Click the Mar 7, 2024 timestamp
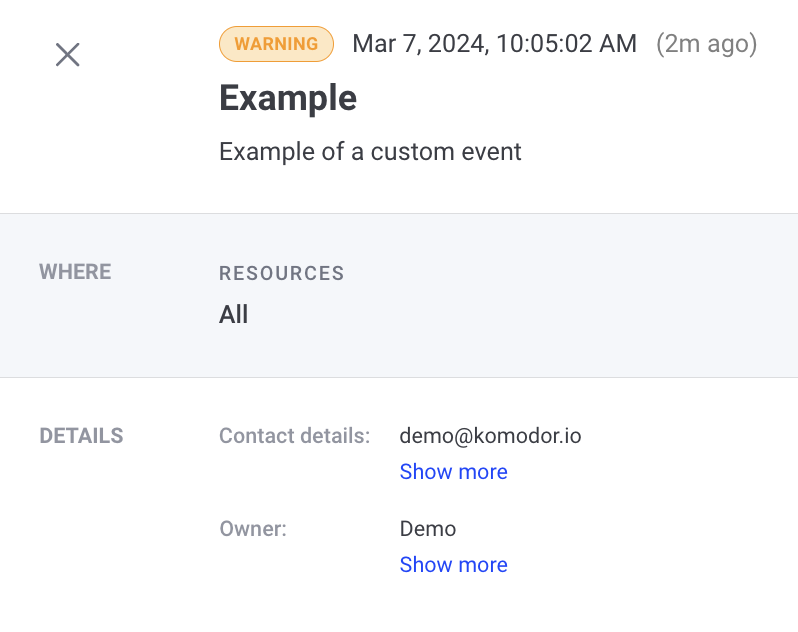This screenshot has width=798, height=632. coord(494,44)
